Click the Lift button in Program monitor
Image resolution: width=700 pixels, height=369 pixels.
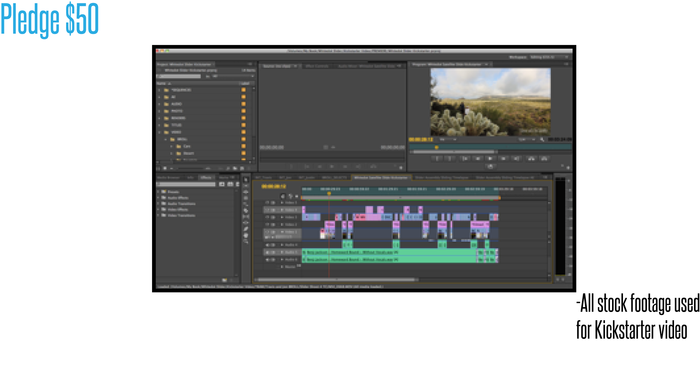pyautogui.click(x=531, y=158)
